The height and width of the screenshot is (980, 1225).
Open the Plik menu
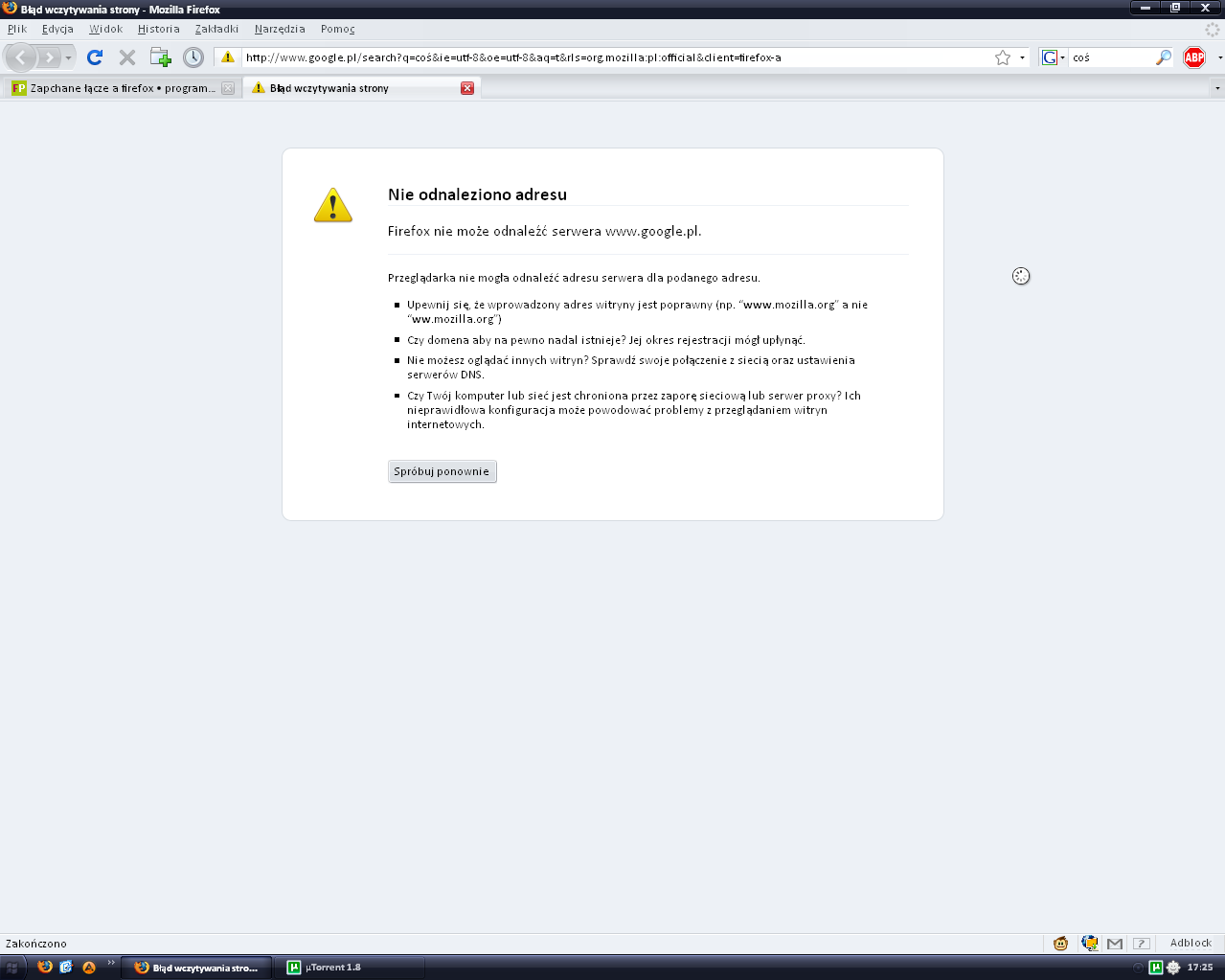[17, 29]
